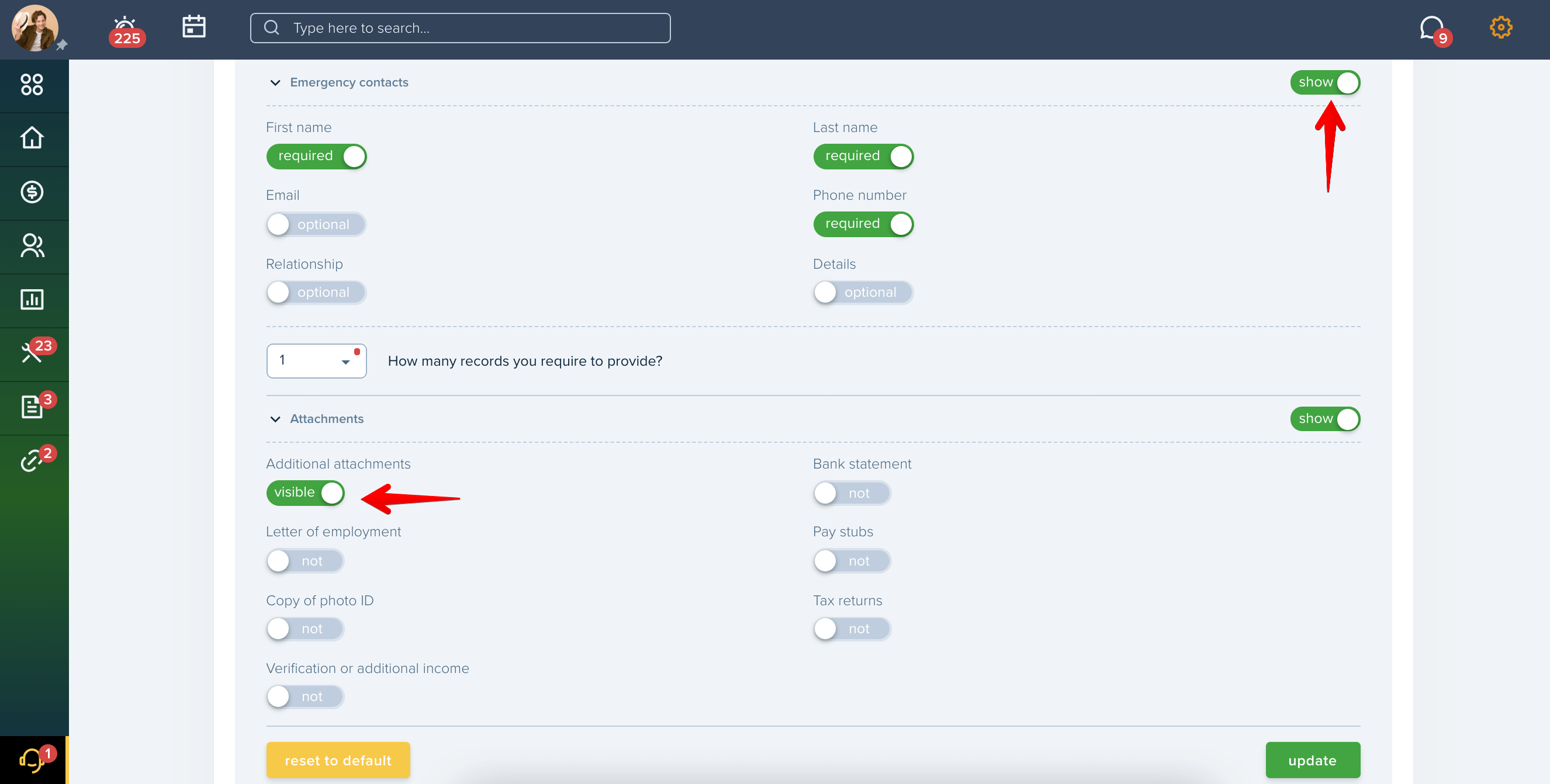Open the dollar accounting icon in sidebar

[x=32, y=192]
